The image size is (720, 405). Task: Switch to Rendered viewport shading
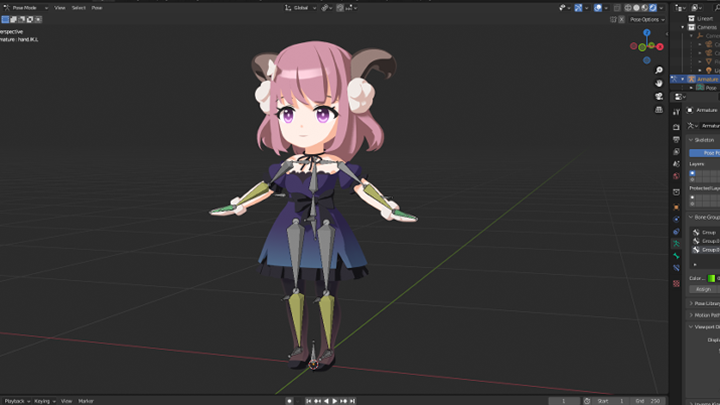pos(653,8)
